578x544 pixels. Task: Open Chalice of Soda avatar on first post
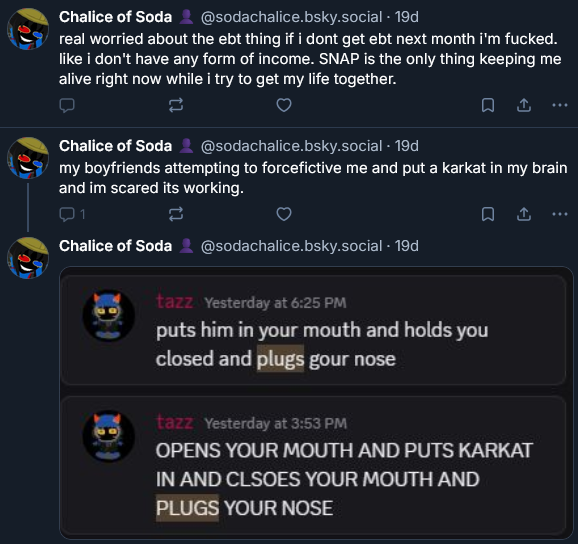(x=28, y=29)
